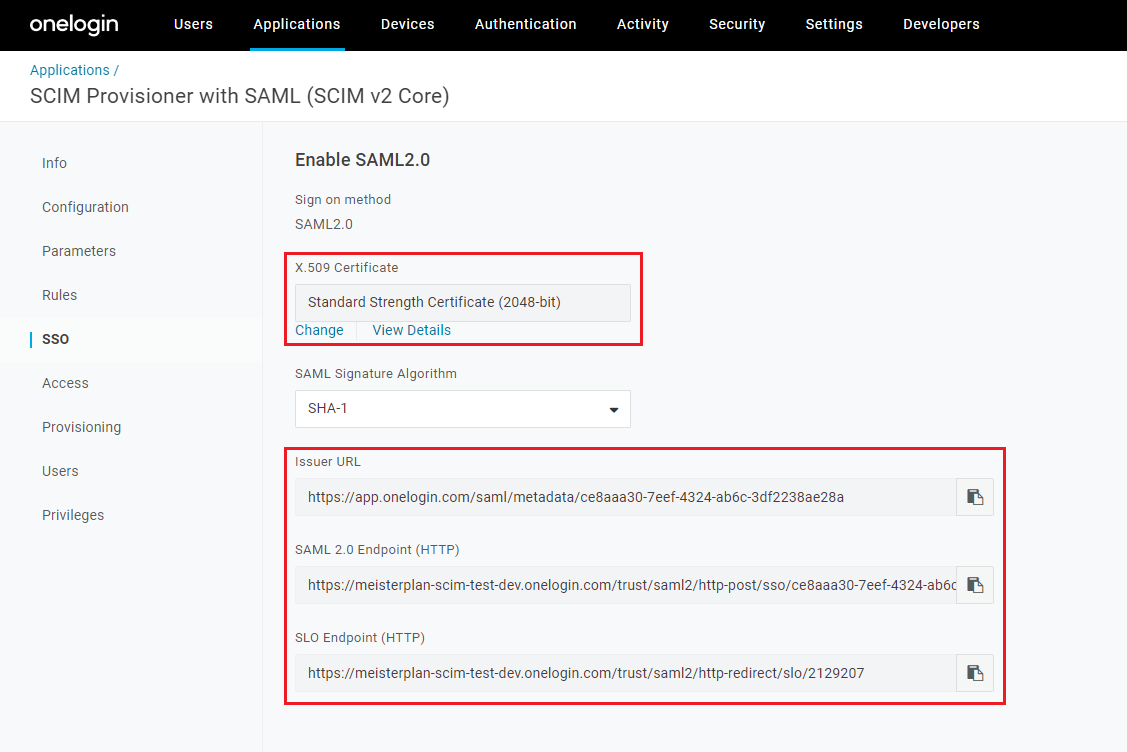Open the SAML Signature Algorithm dropdown
This screenshot has width=1127, height=752.
(x=462, y=409)
